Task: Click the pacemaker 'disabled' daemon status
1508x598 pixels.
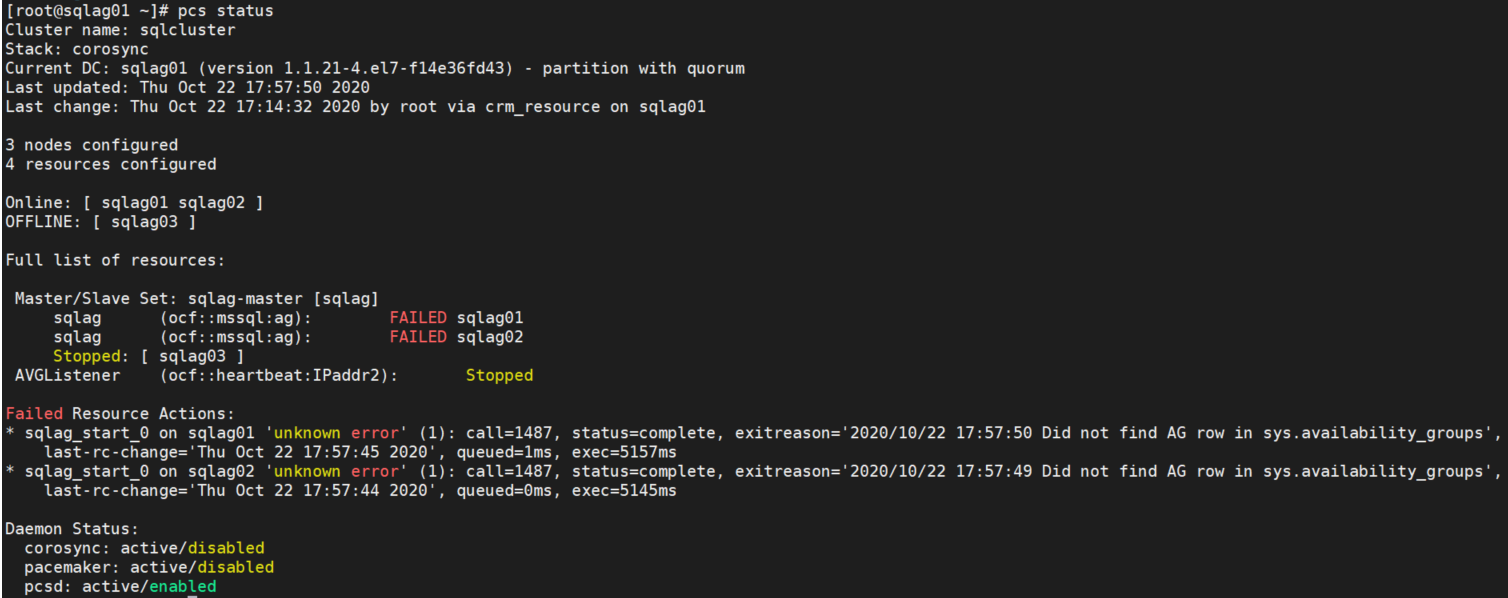Action: 236,567
